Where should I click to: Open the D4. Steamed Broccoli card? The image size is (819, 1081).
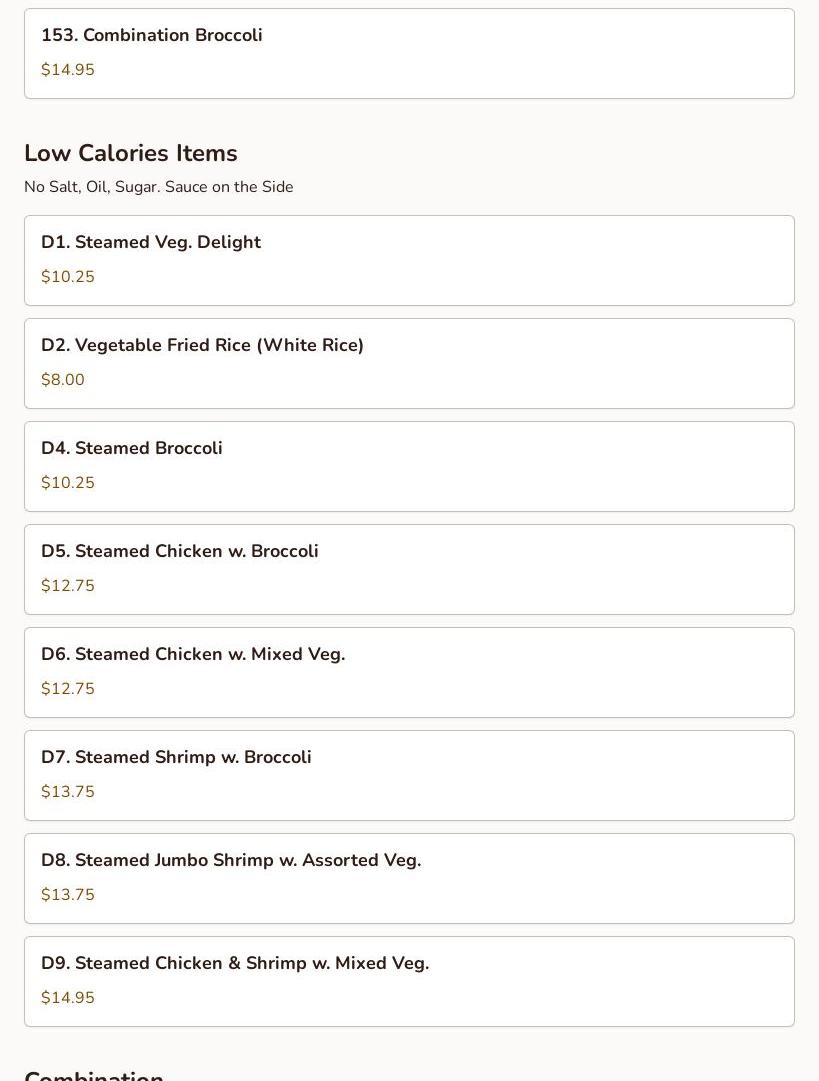click(410, 467)
